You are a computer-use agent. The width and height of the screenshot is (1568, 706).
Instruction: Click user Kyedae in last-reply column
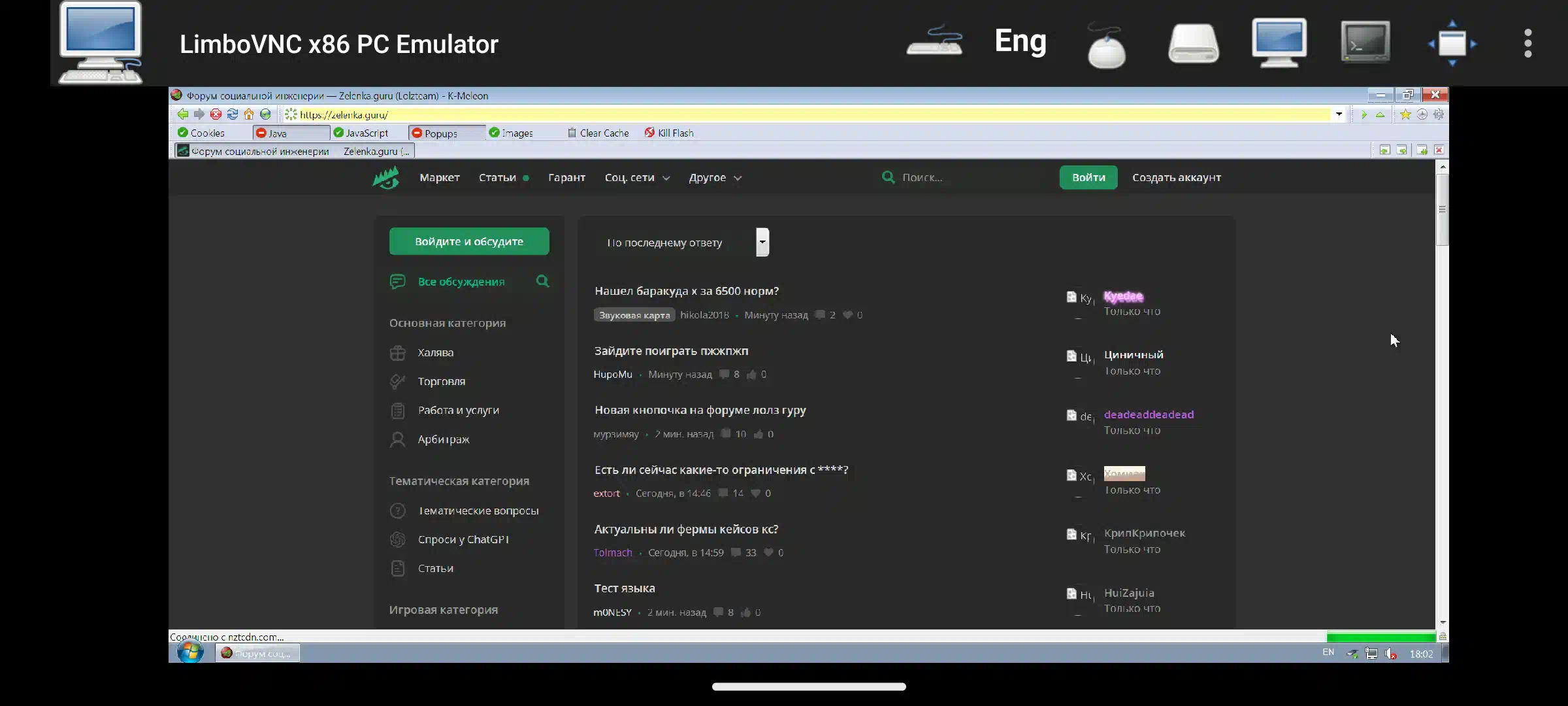tap(1123, 297)
